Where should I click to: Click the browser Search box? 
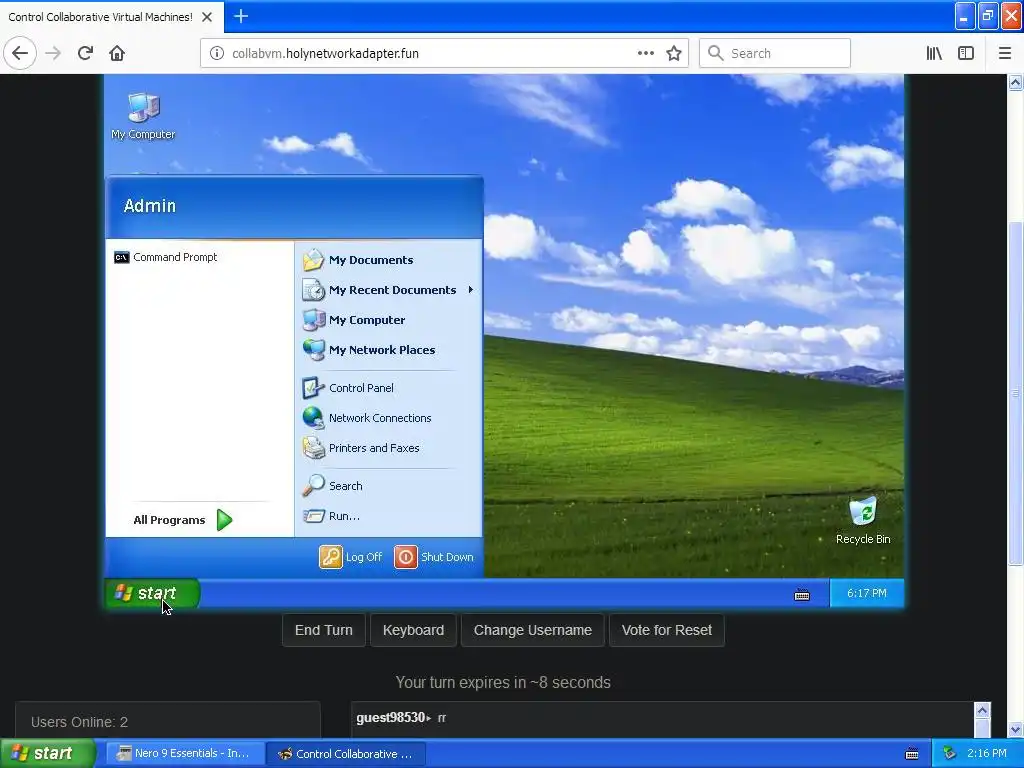(x=775, y=53)
